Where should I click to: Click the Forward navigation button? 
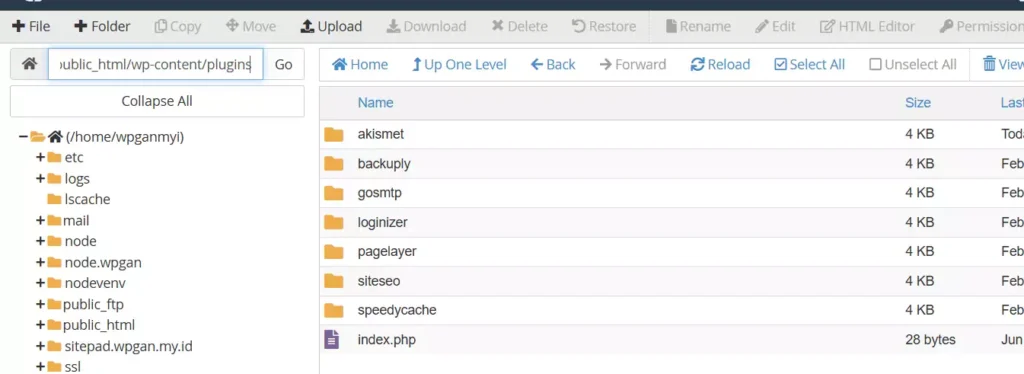632,64
